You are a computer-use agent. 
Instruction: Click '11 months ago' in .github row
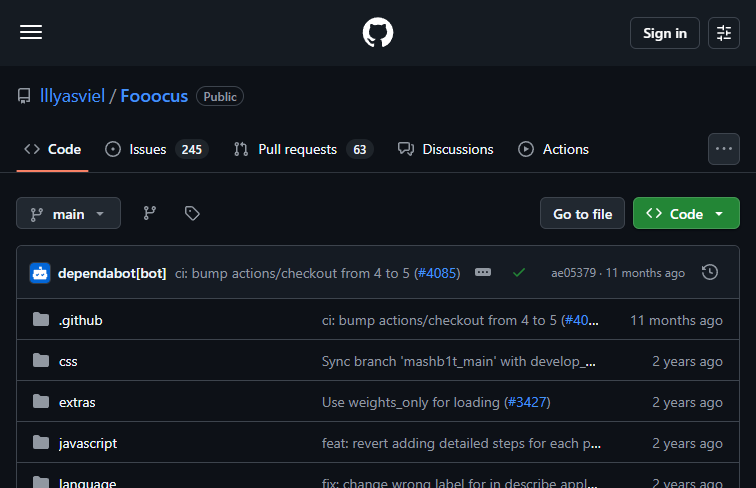(676, 320)
